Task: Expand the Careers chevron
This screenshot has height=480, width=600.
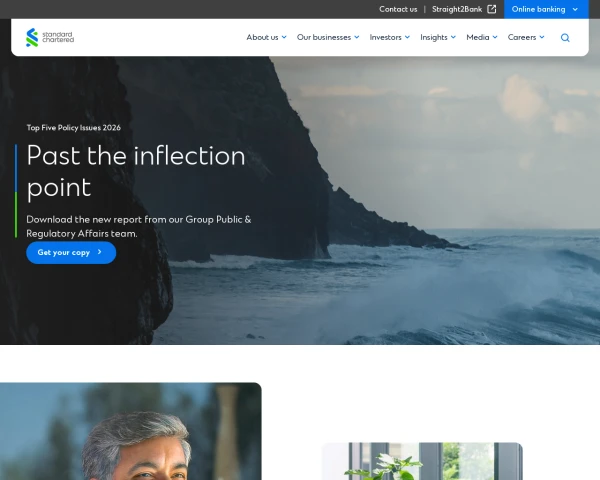Action: pos(542,37)
